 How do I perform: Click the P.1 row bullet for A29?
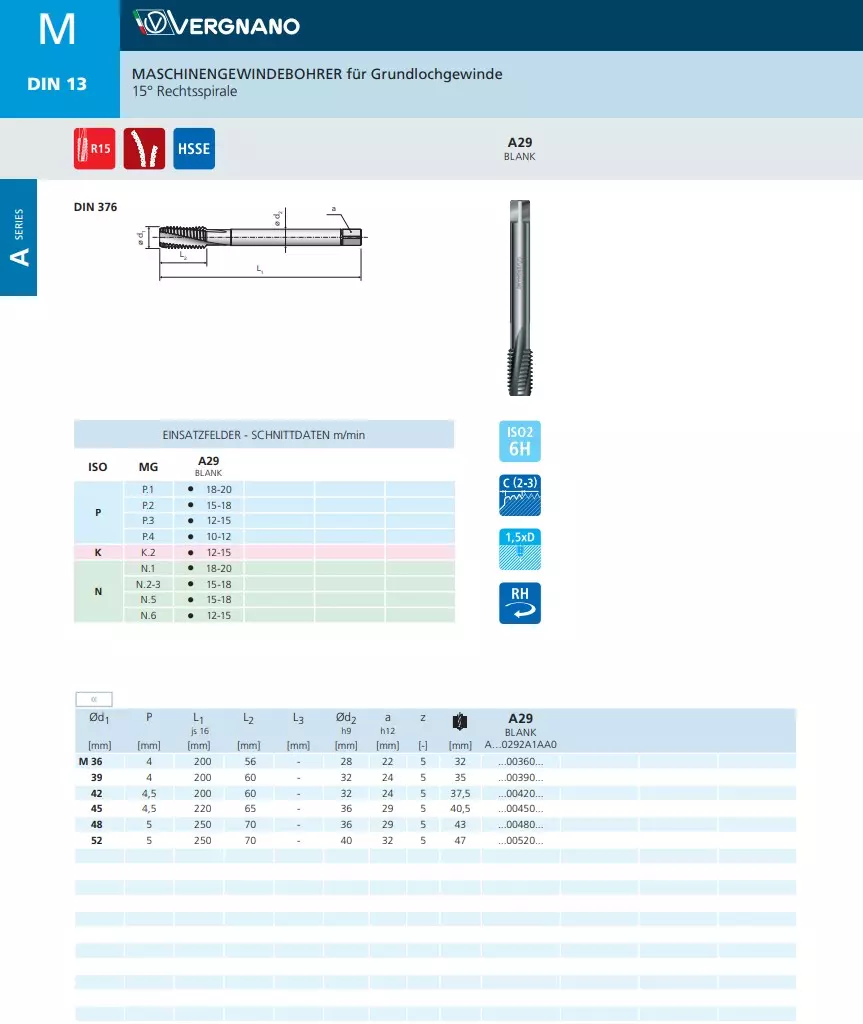click(x=190, y=489)
